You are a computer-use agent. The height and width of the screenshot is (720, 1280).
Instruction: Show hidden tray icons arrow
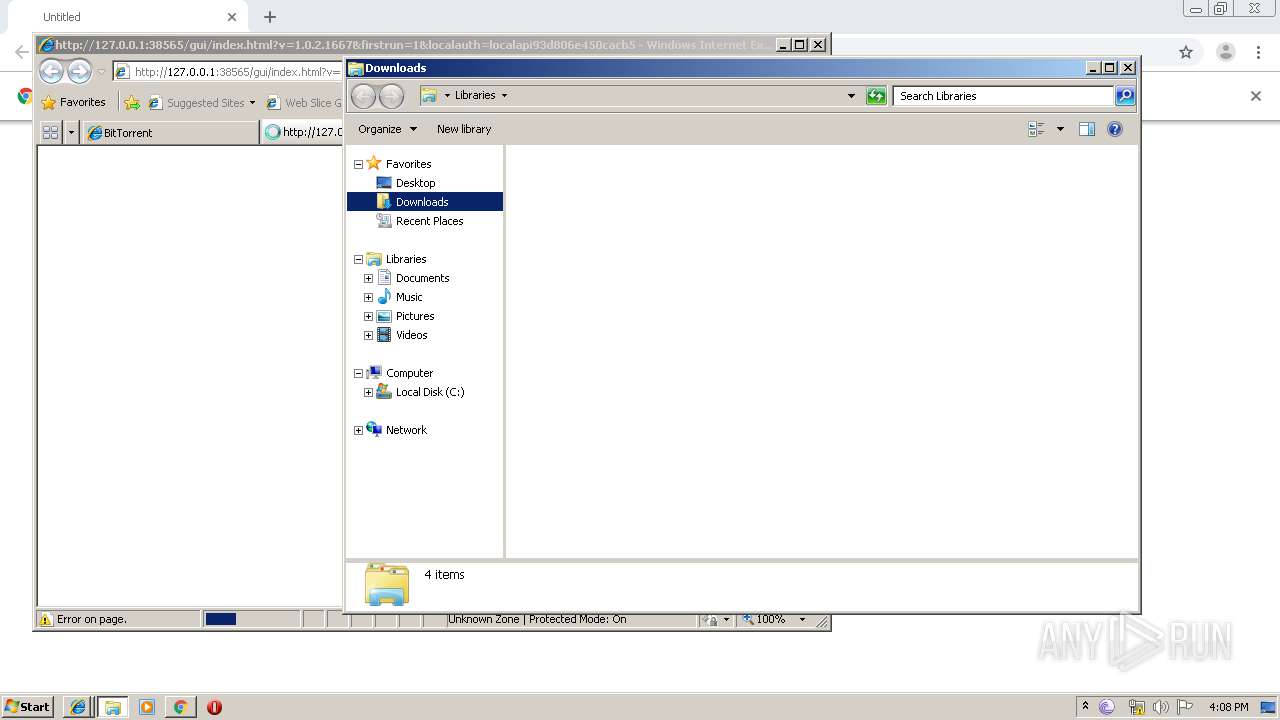click(x=1085, y=706)
